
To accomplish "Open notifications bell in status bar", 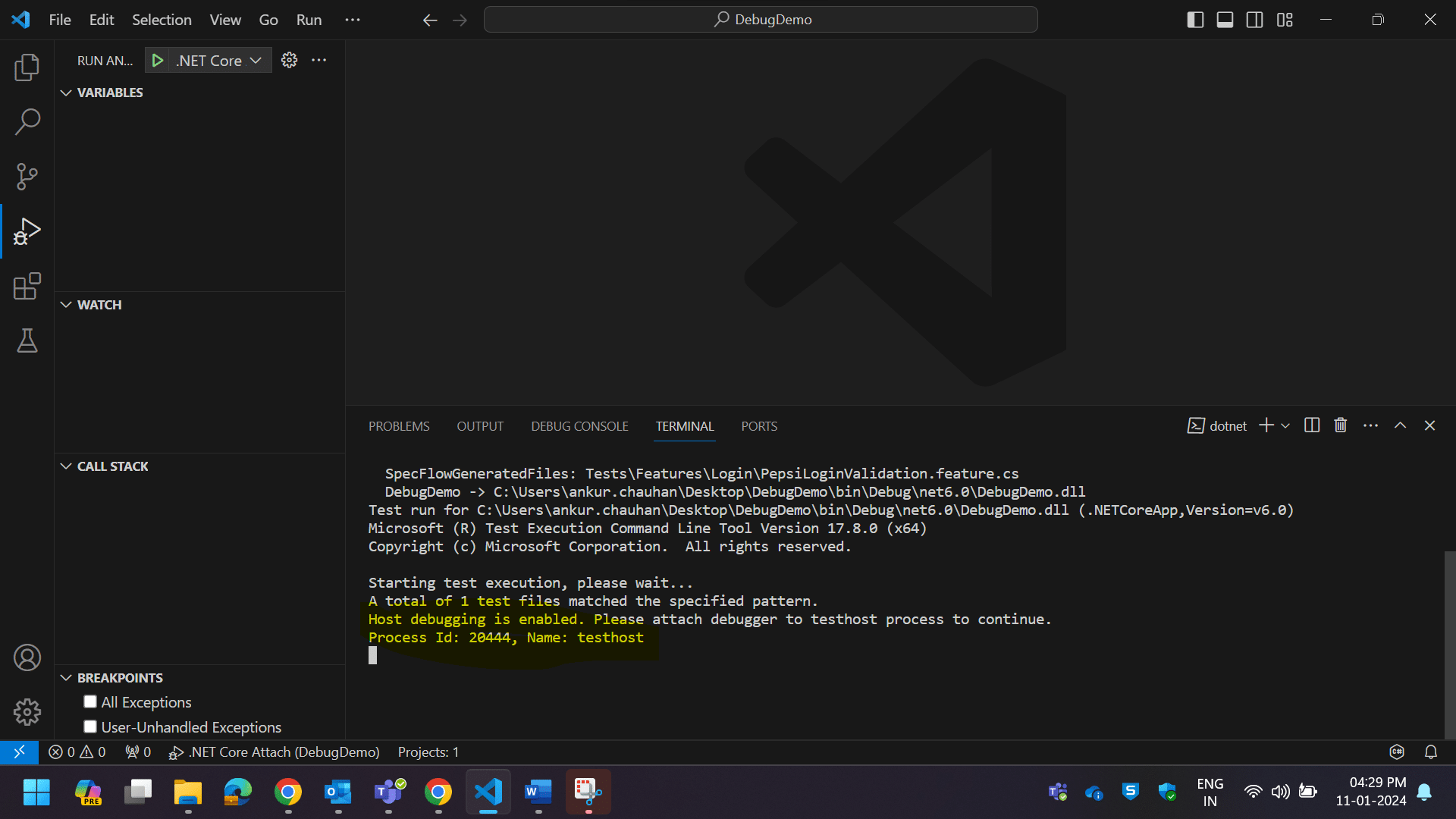I will tap(1431, 752).
